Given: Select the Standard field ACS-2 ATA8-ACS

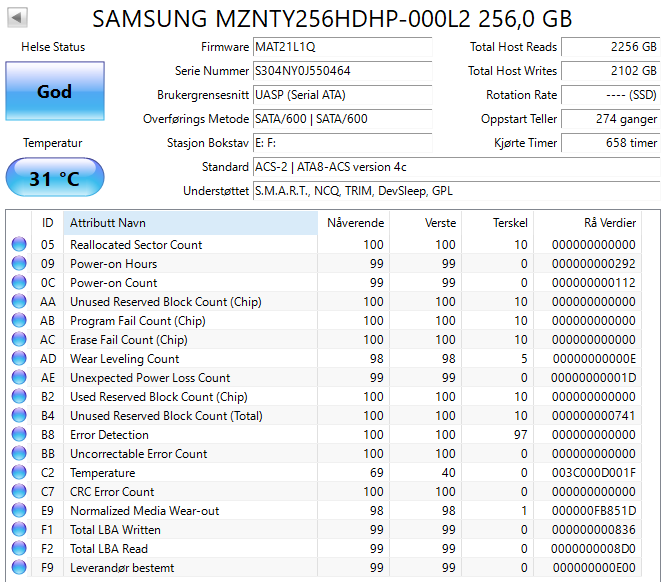Looking at the screenshot, I should pyautogui.click(x=456, y=167).
